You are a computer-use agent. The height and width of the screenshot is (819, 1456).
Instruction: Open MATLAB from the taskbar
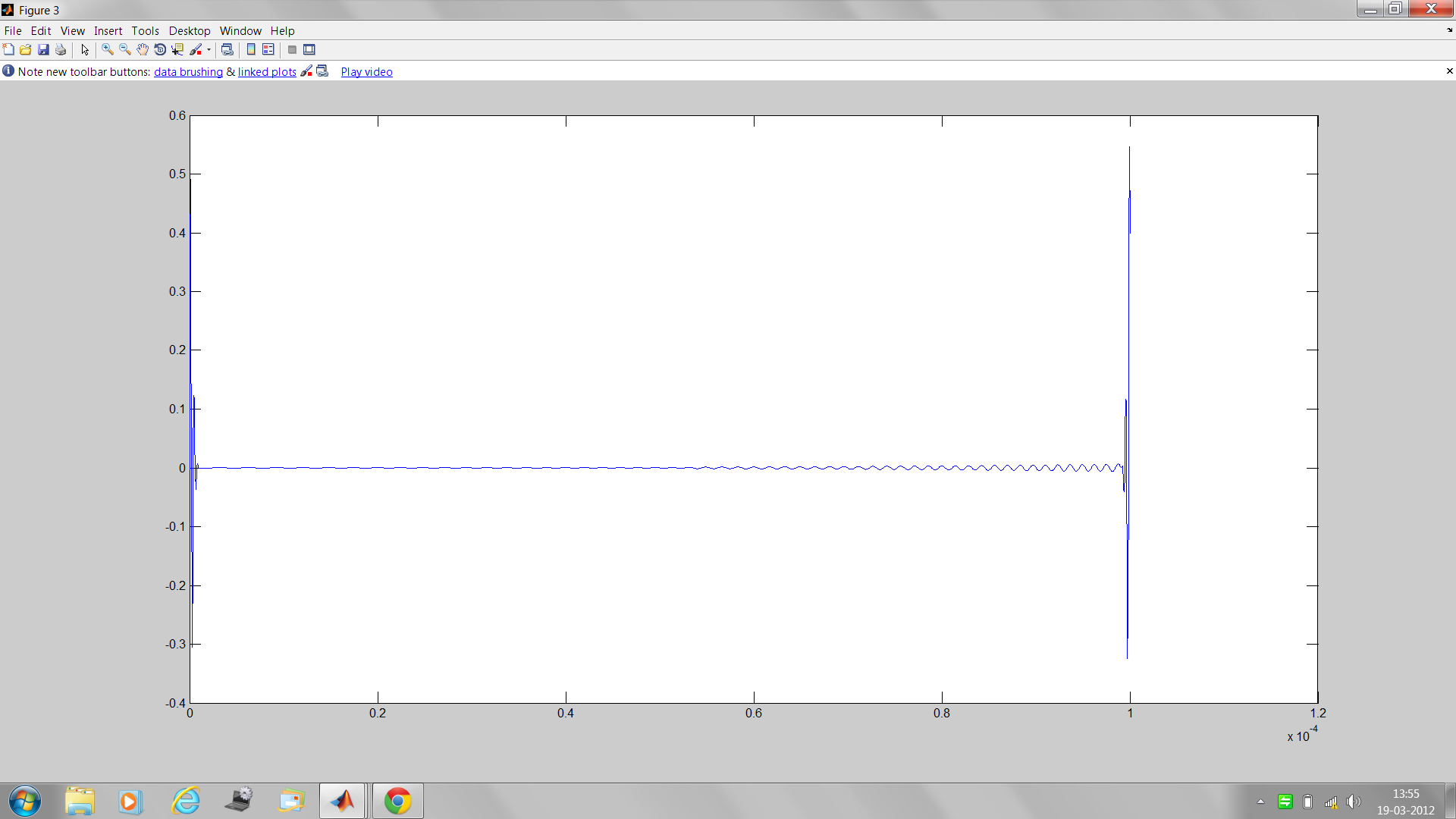(x=343, y=800)
